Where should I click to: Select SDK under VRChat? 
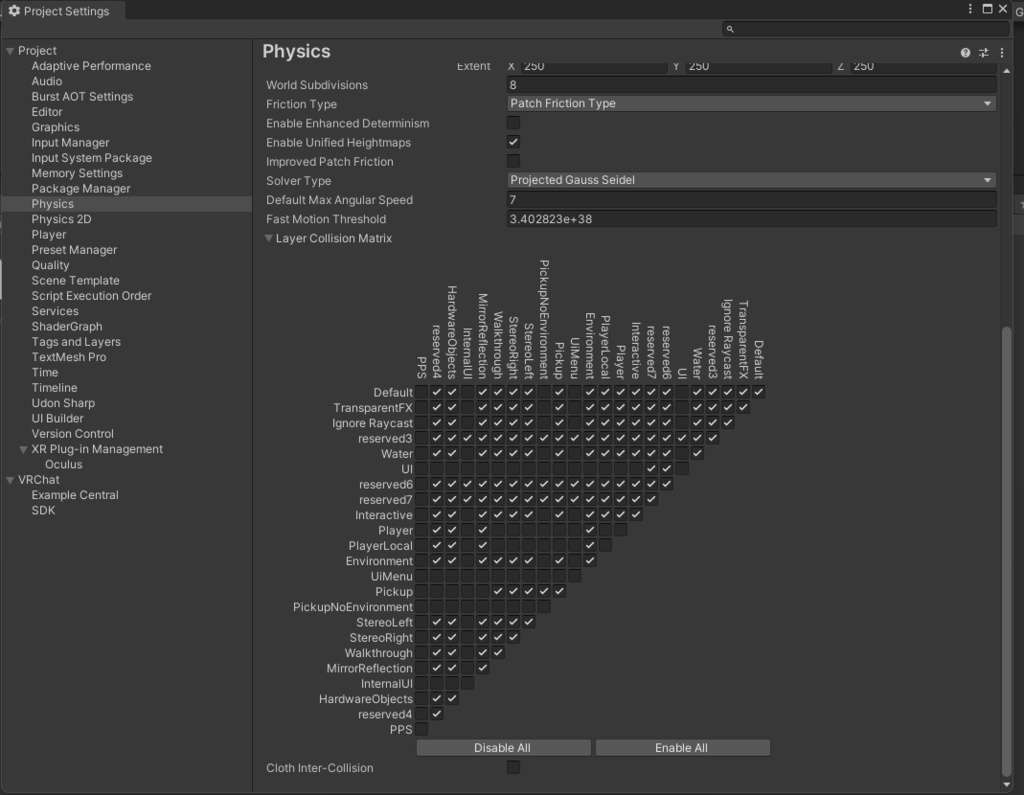point(44,511)
